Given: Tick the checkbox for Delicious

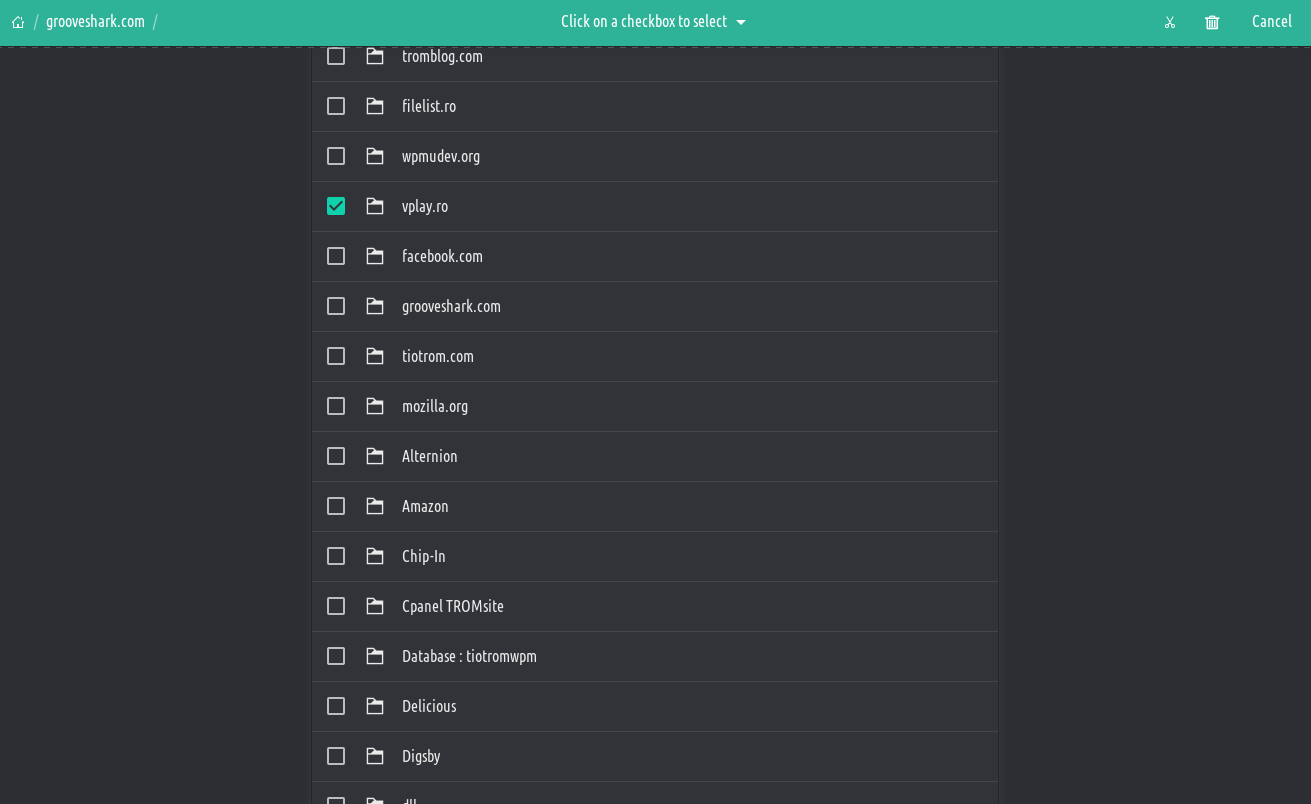Looking at the screenshot, I should 336,706.
